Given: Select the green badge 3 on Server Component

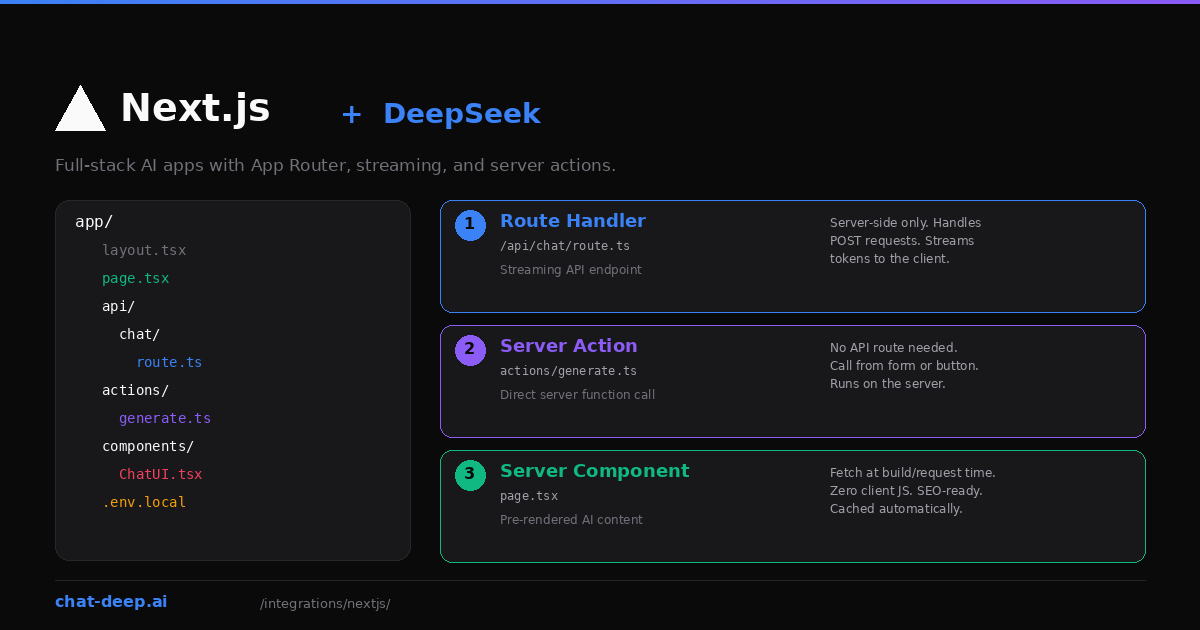Looking at the screenshot, I should 470,475.
